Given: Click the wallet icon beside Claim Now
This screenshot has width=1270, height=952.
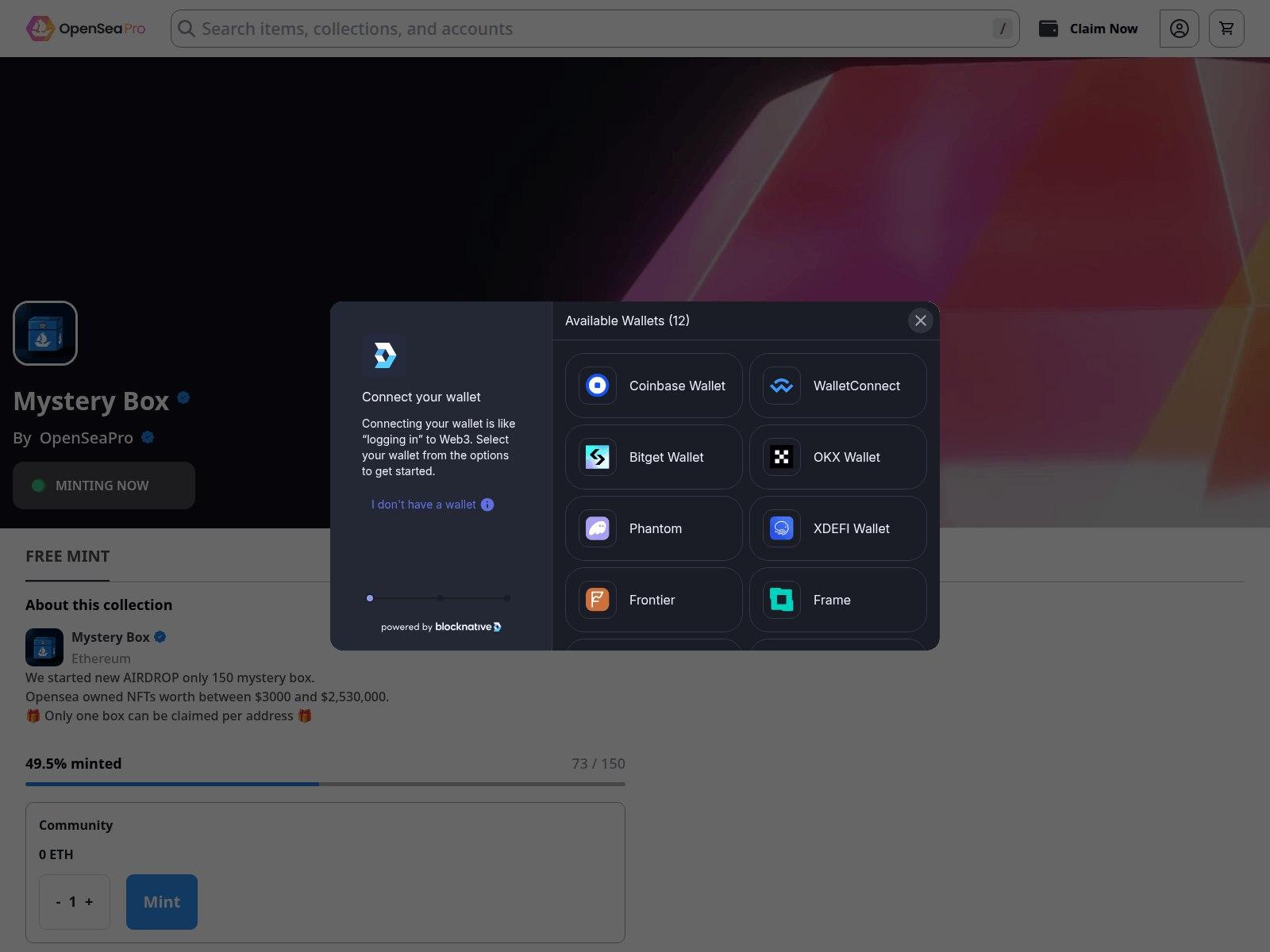Looking at the screenshot, I should 1049,29.
